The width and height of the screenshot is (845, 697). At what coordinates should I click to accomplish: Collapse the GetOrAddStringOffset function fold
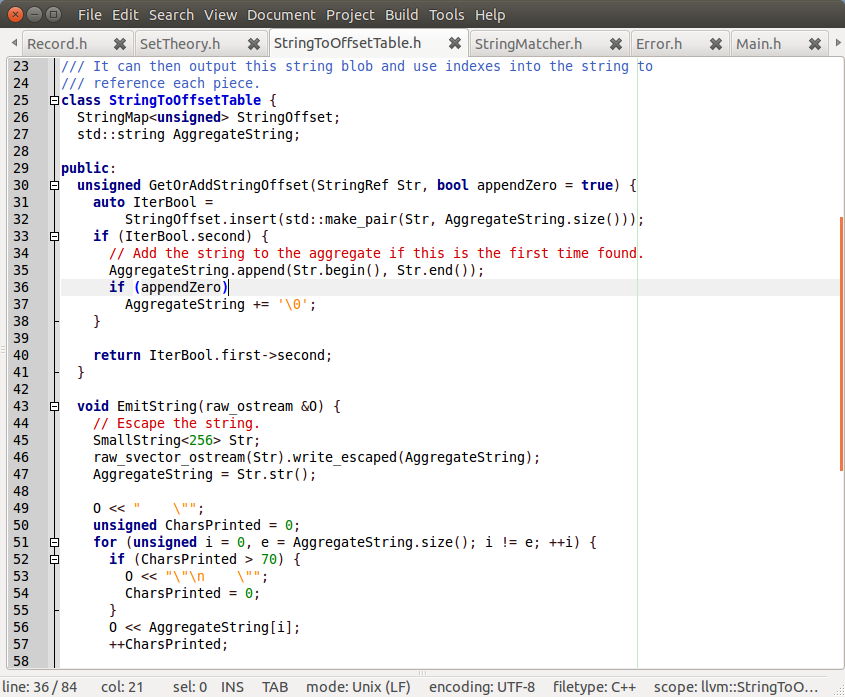(54, 185)
